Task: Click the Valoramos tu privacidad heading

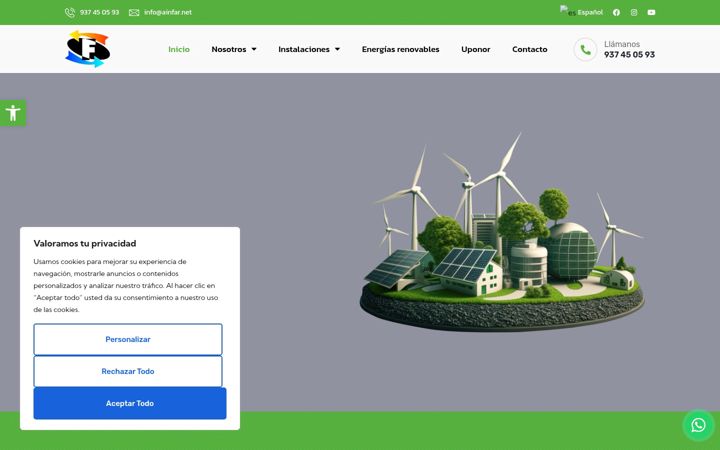Action: pos(85,243)
